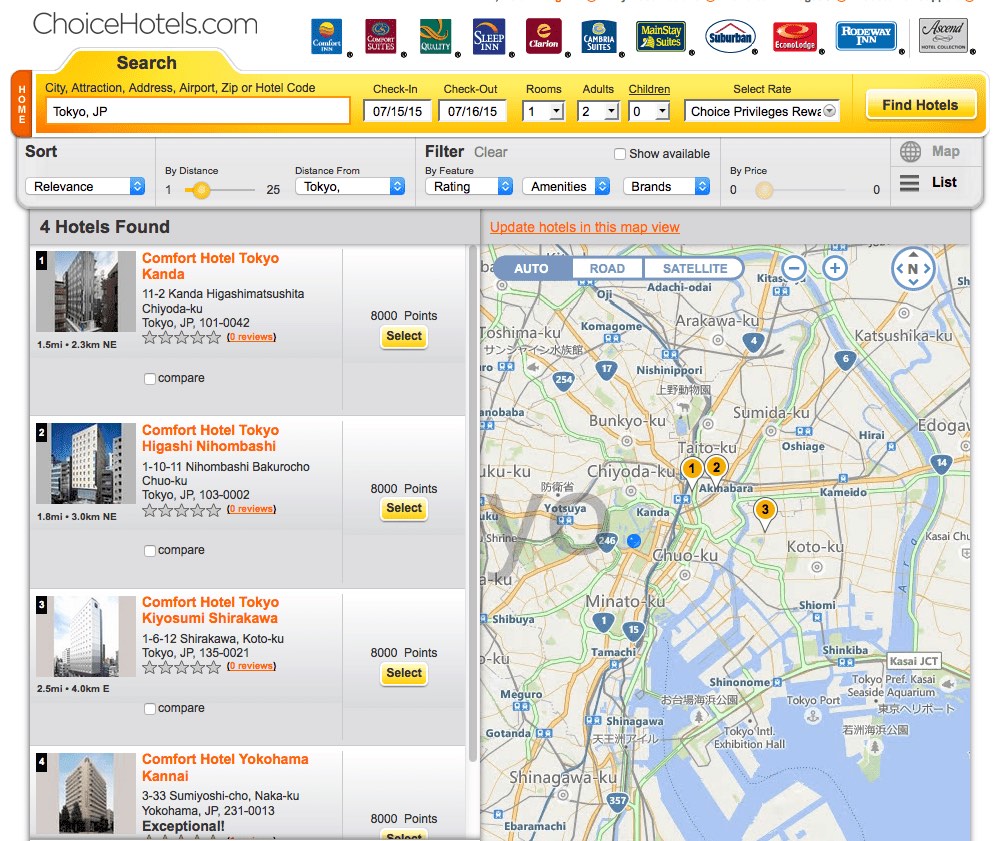This screenshot has width=1004, height=841.
Task: Click map pin number 1
Action: [692, 470]
